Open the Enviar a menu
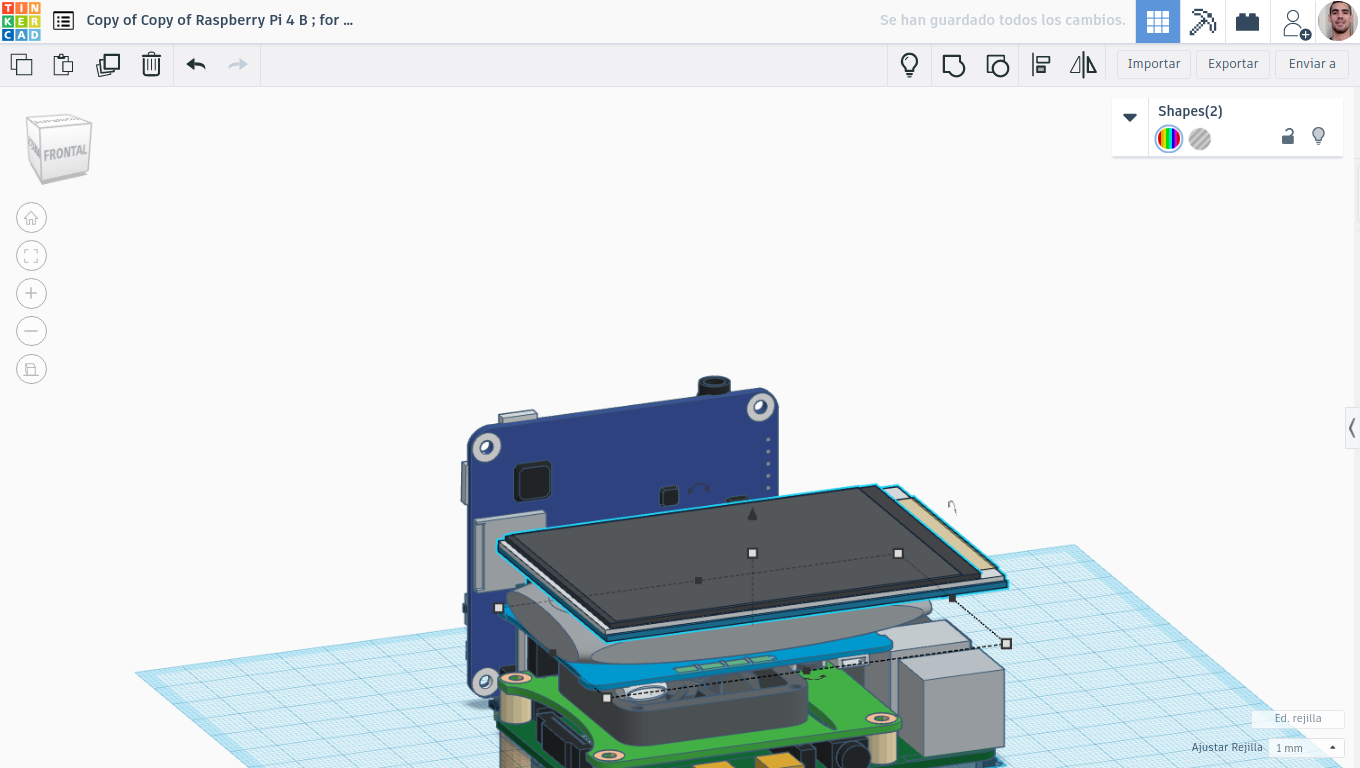 1312,64
